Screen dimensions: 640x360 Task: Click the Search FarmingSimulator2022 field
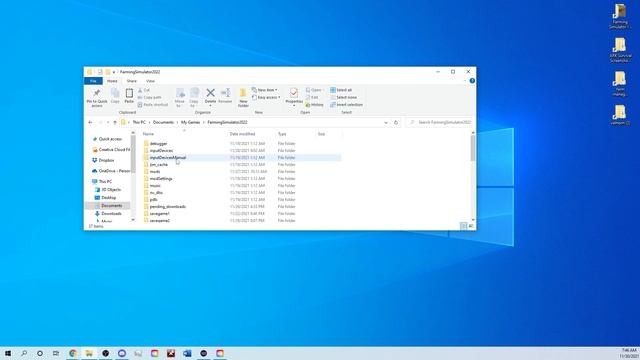click(440, 122)
